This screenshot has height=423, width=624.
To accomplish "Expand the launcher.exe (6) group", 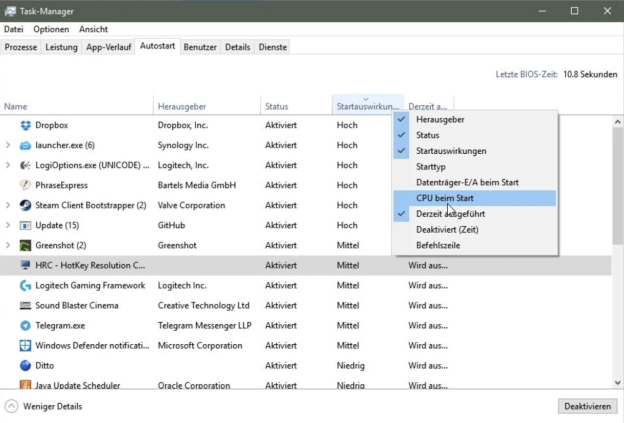I will point(8,145).
